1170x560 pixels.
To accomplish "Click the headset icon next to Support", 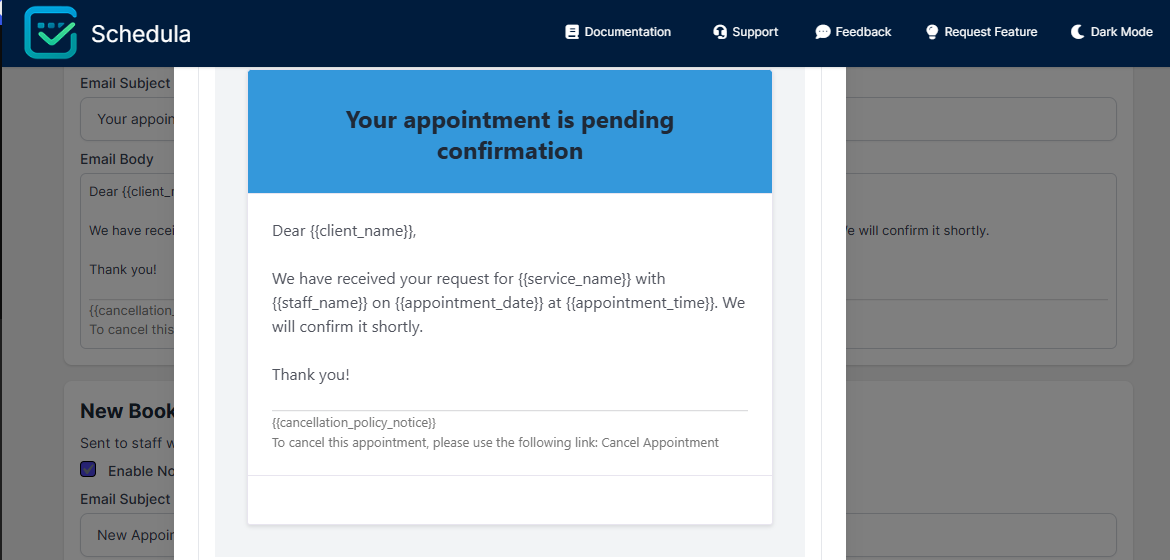I will click(720, 32).
